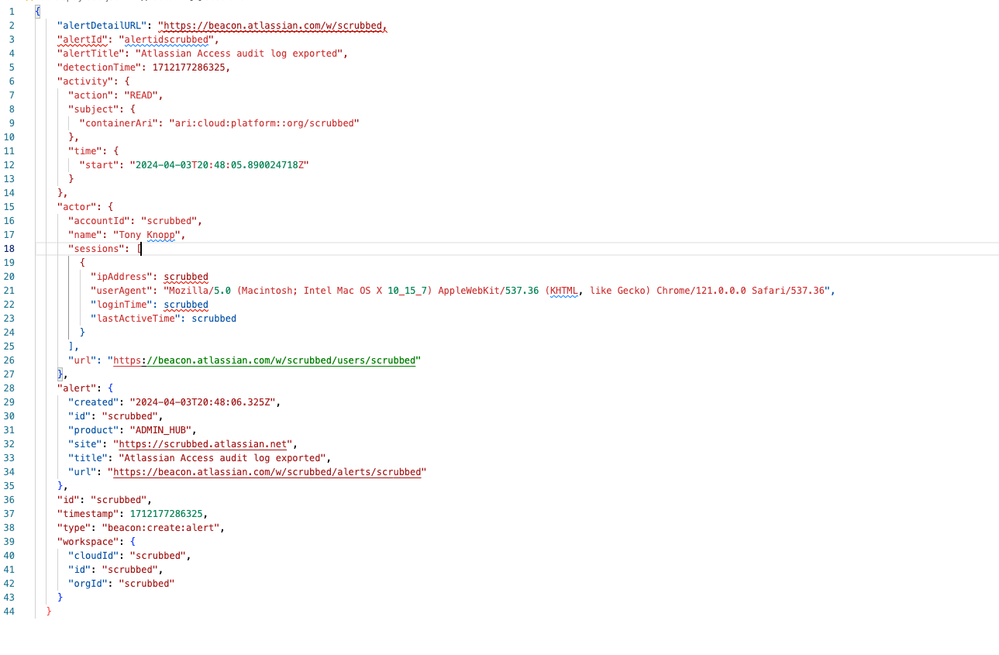Click the timestamp value on line 37
The width and height of the screenshot is (999, 655).
[x=166, y=514]
